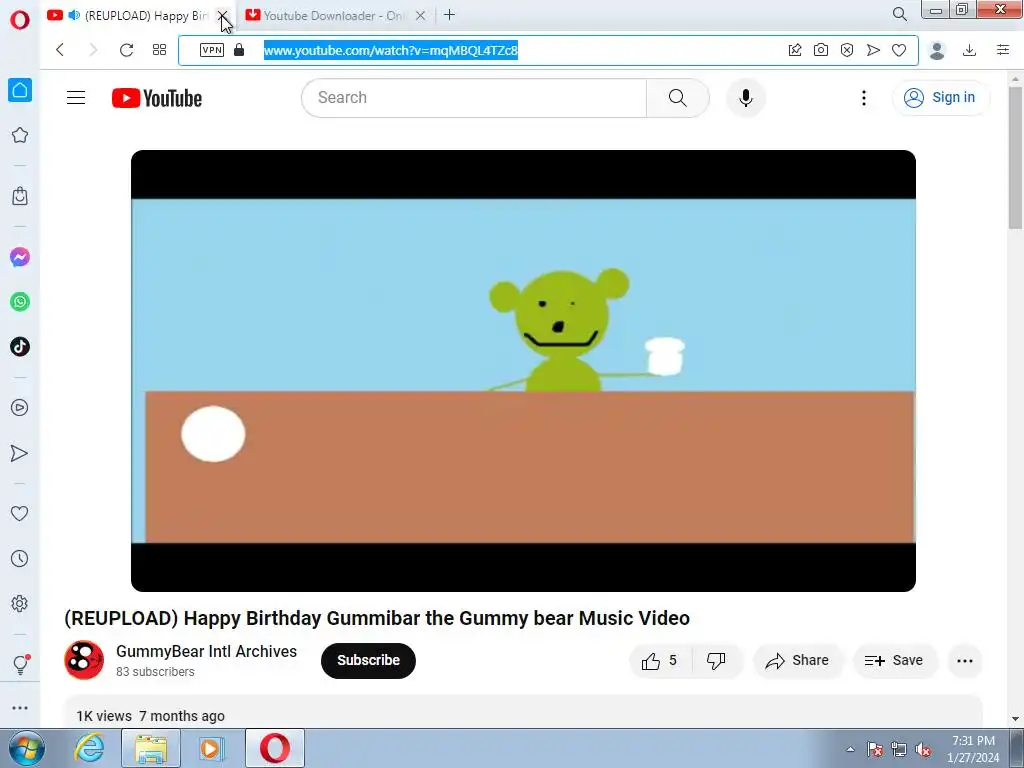1024x768 pixels.
Task: Take a snapshot with camera icon
Action: (x=821, y=50)
